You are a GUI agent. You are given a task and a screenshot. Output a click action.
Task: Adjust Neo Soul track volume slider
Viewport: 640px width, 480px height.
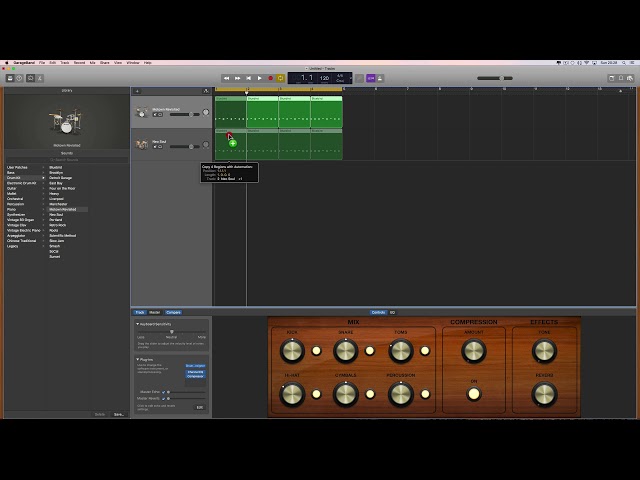(185, 147)
